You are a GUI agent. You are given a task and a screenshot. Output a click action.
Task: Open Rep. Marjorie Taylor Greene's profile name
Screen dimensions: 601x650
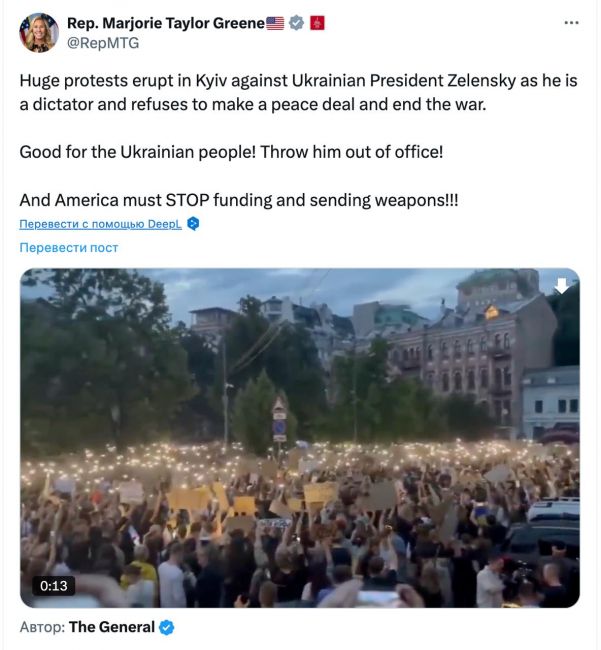pyautogui.click(x=166, y=23)
